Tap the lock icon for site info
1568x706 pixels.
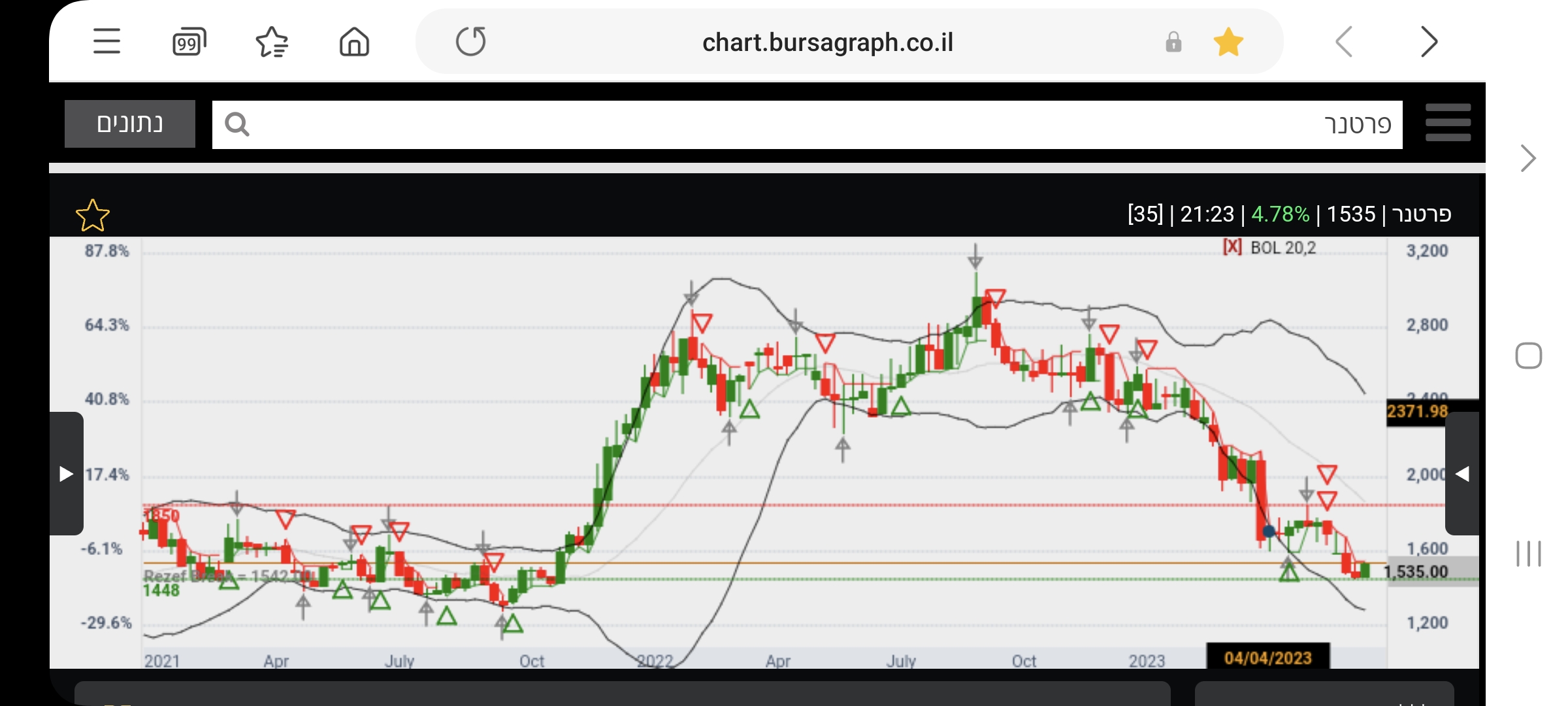[1173, 42]
